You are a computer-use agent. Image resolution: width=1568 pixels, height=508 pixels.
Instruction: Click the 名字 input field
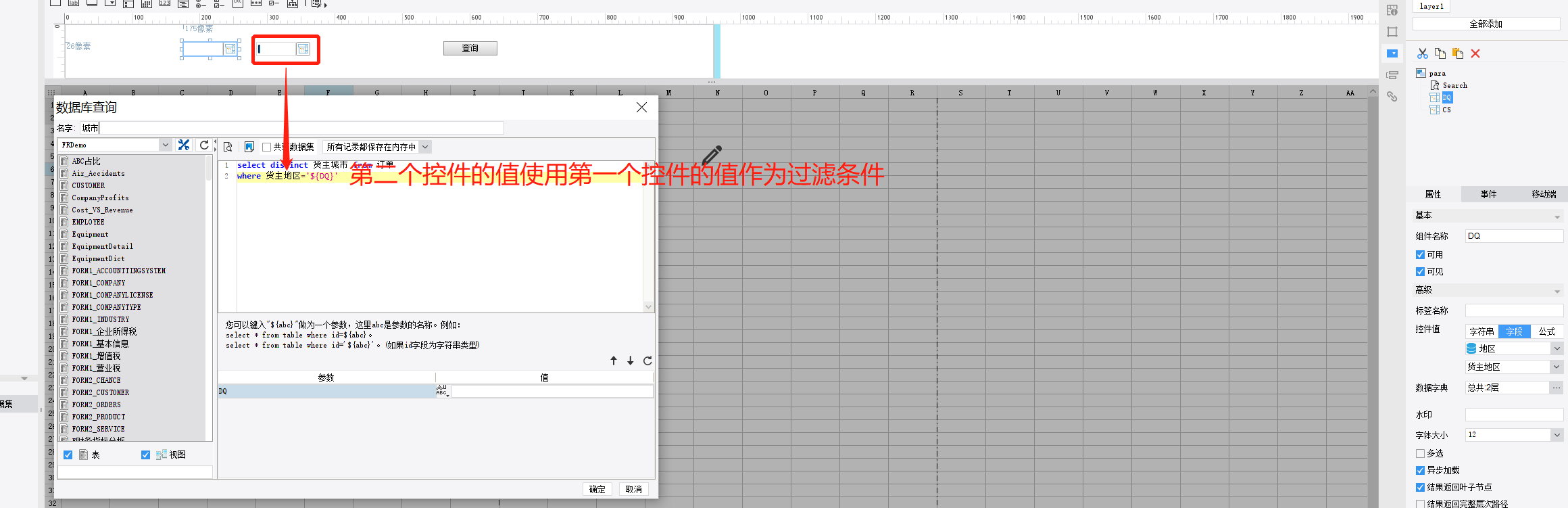(x=292, y=128)
